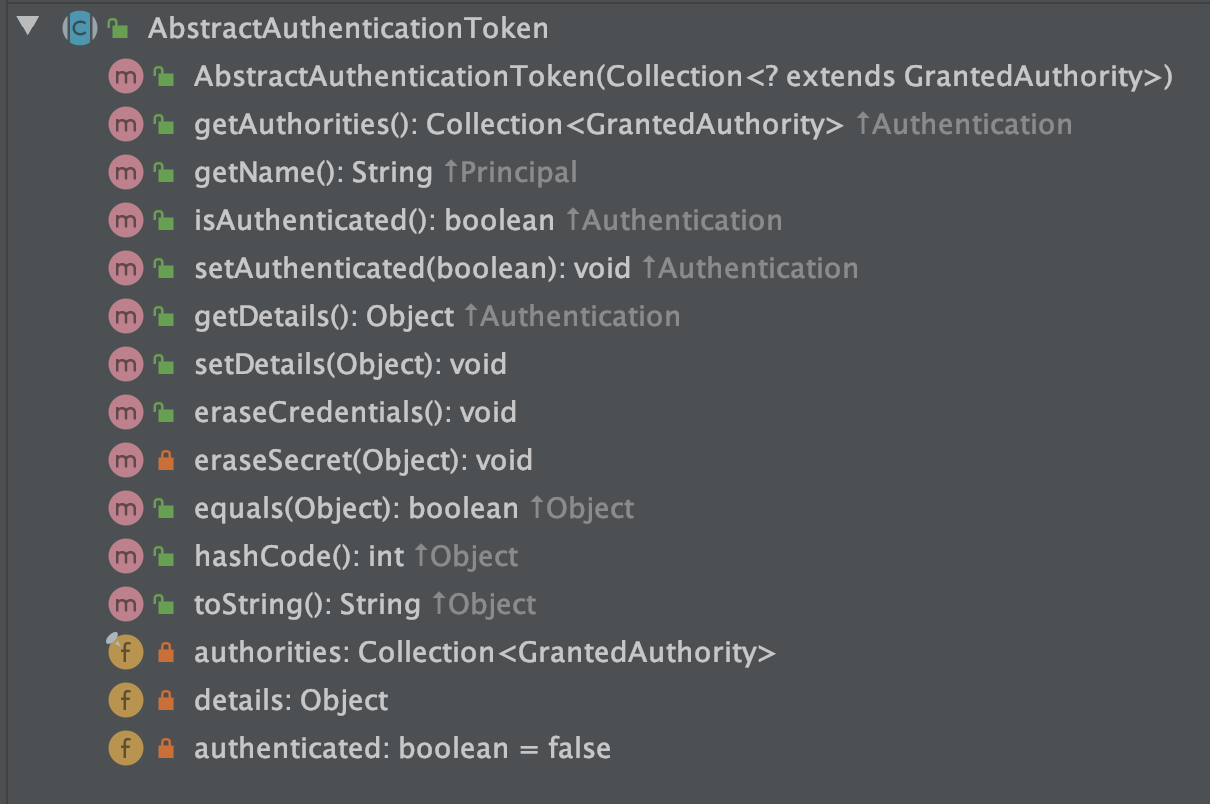The height and width of the screenshot is (804, 1210).
Task: Select isAuthenticated(): boolean method
Action: pyautogui.click(x=373, y=221)
